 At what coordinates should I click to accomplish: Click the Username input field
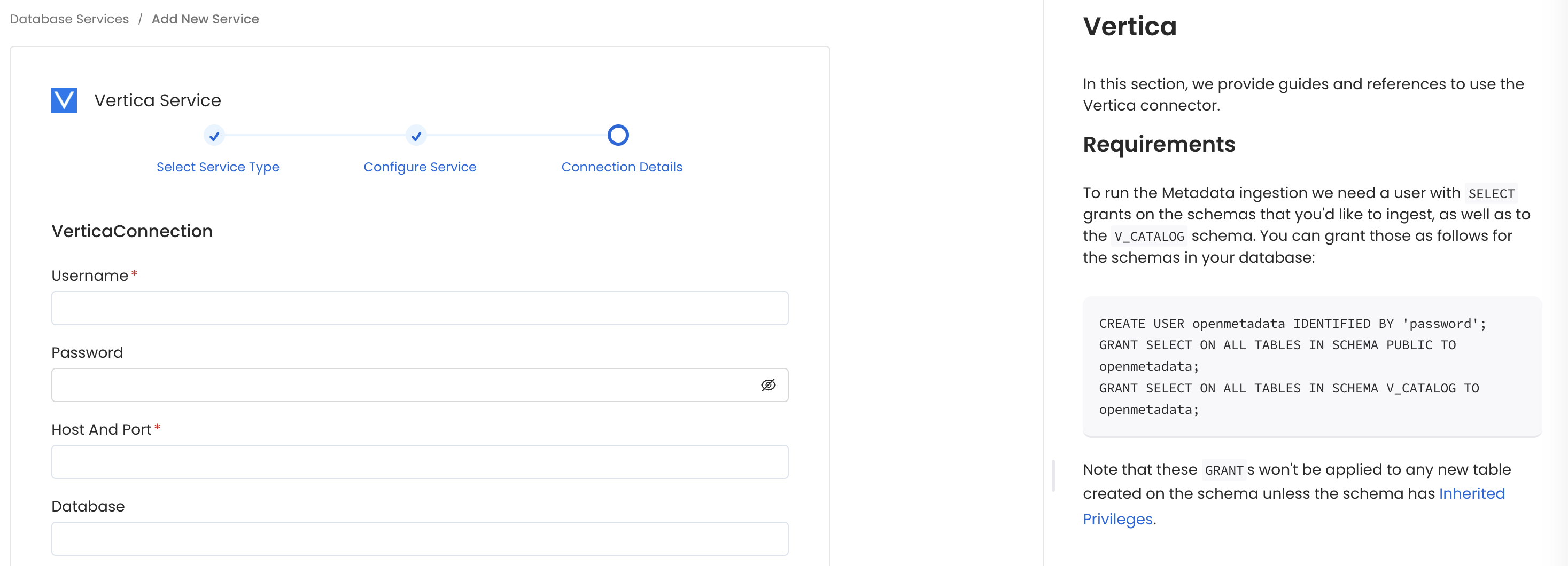click(x=420, y=308)
